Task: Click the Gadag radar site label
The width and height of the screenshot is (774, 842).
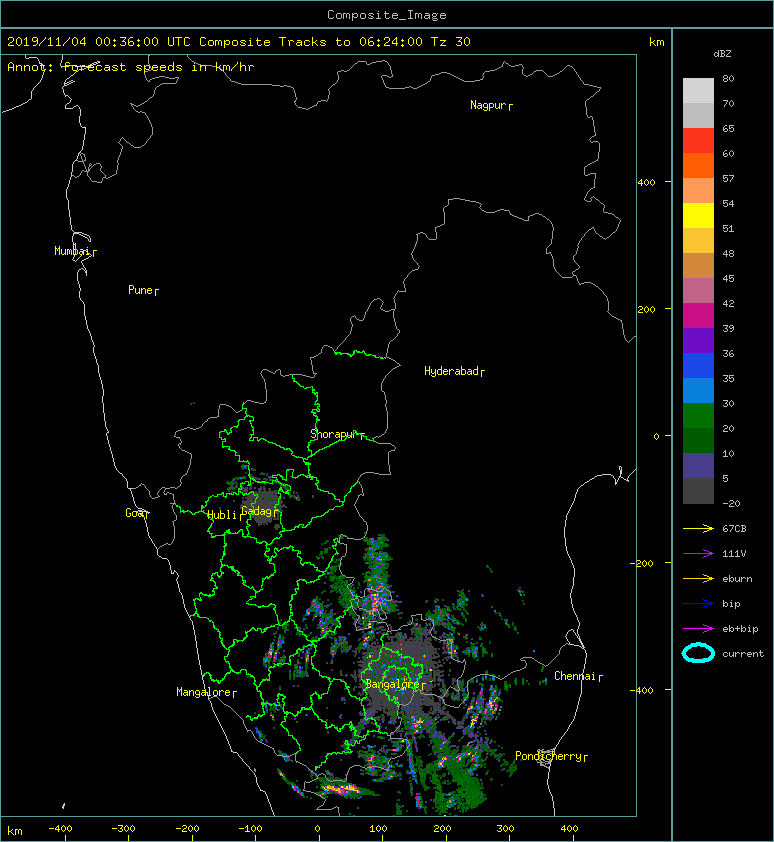Action: (259, 511)
